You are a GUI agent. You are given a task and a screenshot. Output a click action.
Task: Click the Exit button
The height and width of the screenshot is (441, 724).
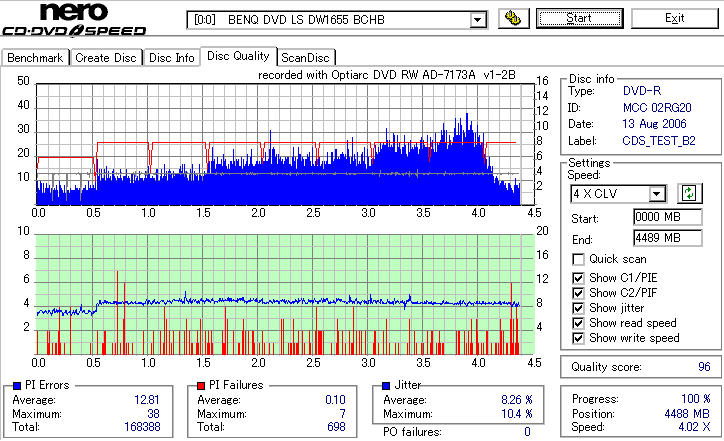pos(675,18)
